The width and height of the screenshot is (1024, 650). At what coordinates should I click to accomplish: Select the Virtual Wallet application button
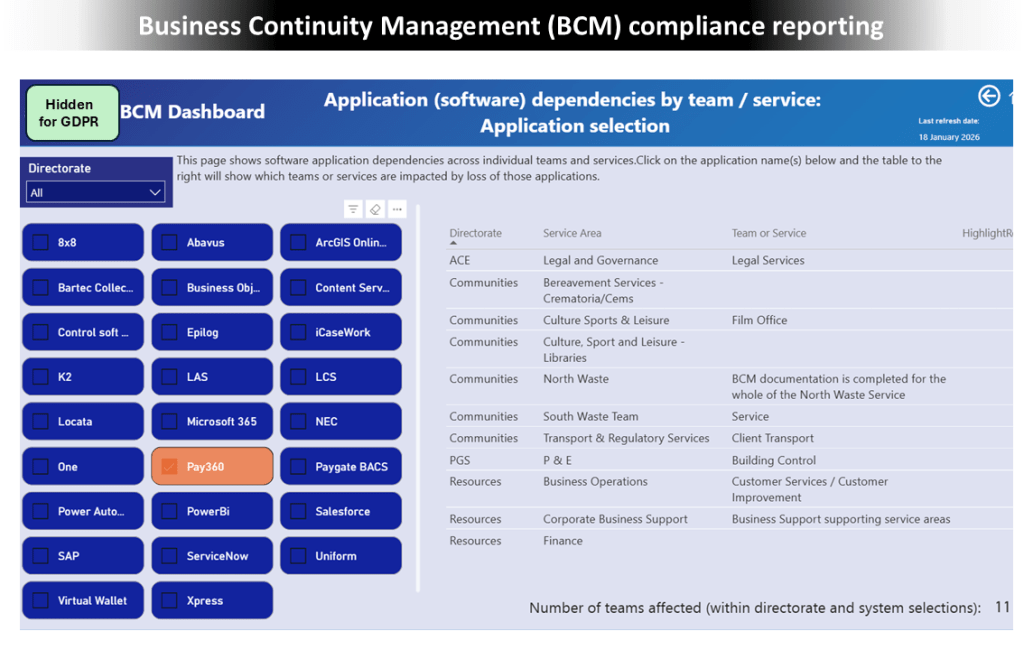click(x=83, y=601)
